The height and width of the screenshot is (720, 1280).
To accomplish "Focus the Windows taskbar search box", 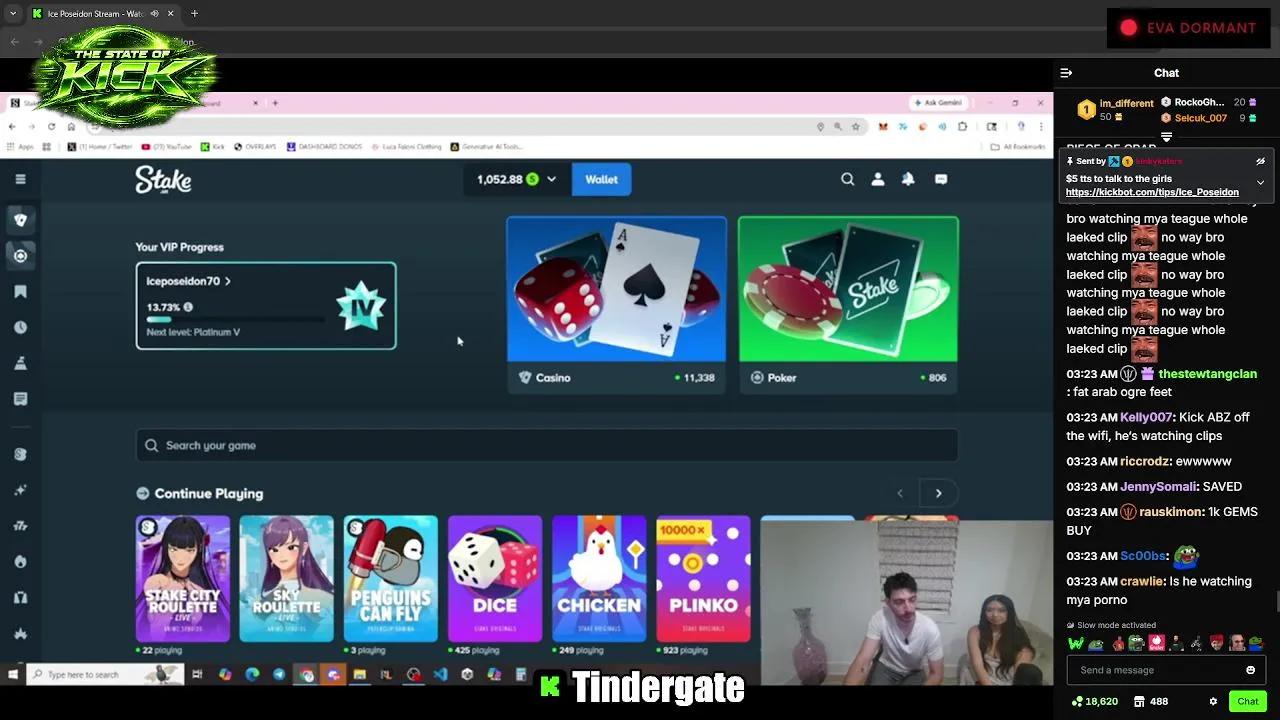I will click(105, 675).
